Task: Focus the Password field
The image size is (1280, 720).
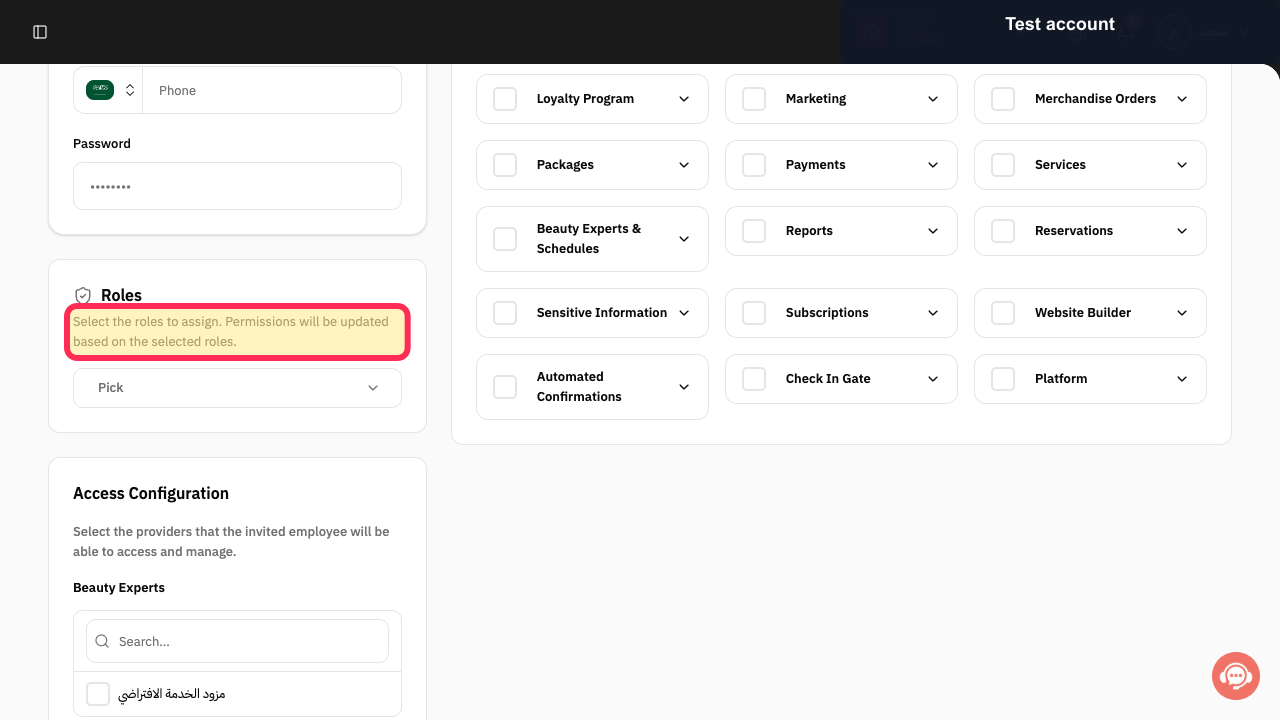Action: pos(237,186)
